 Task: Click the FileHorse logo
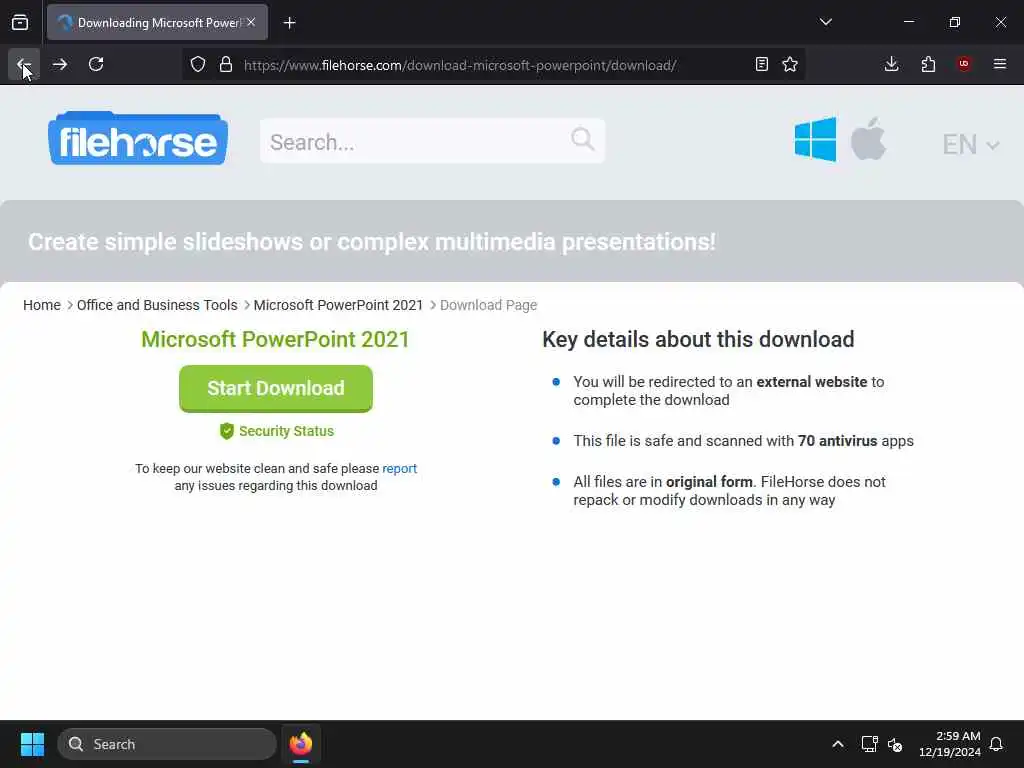138,138
